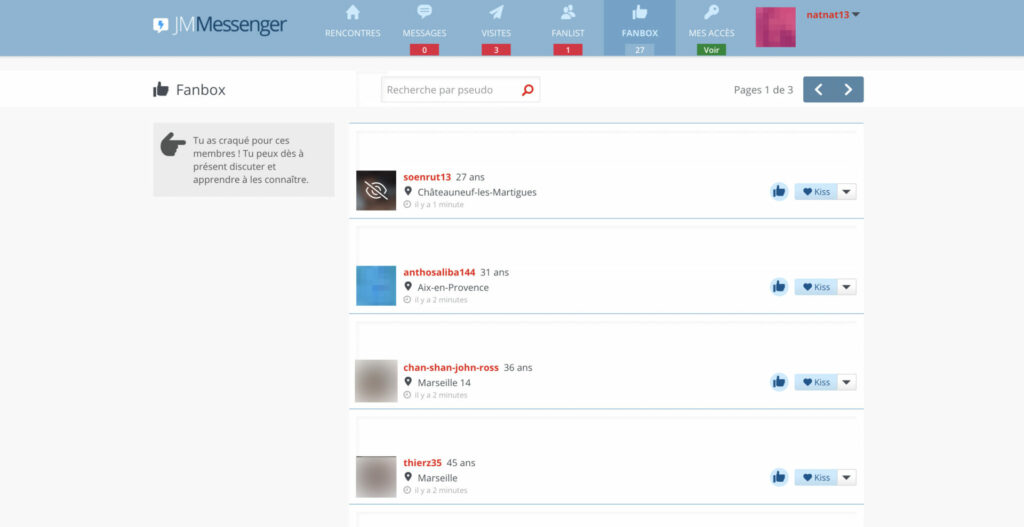
Task: Expand the natnat13 account dropdown
Action: [x=856, y=14]
